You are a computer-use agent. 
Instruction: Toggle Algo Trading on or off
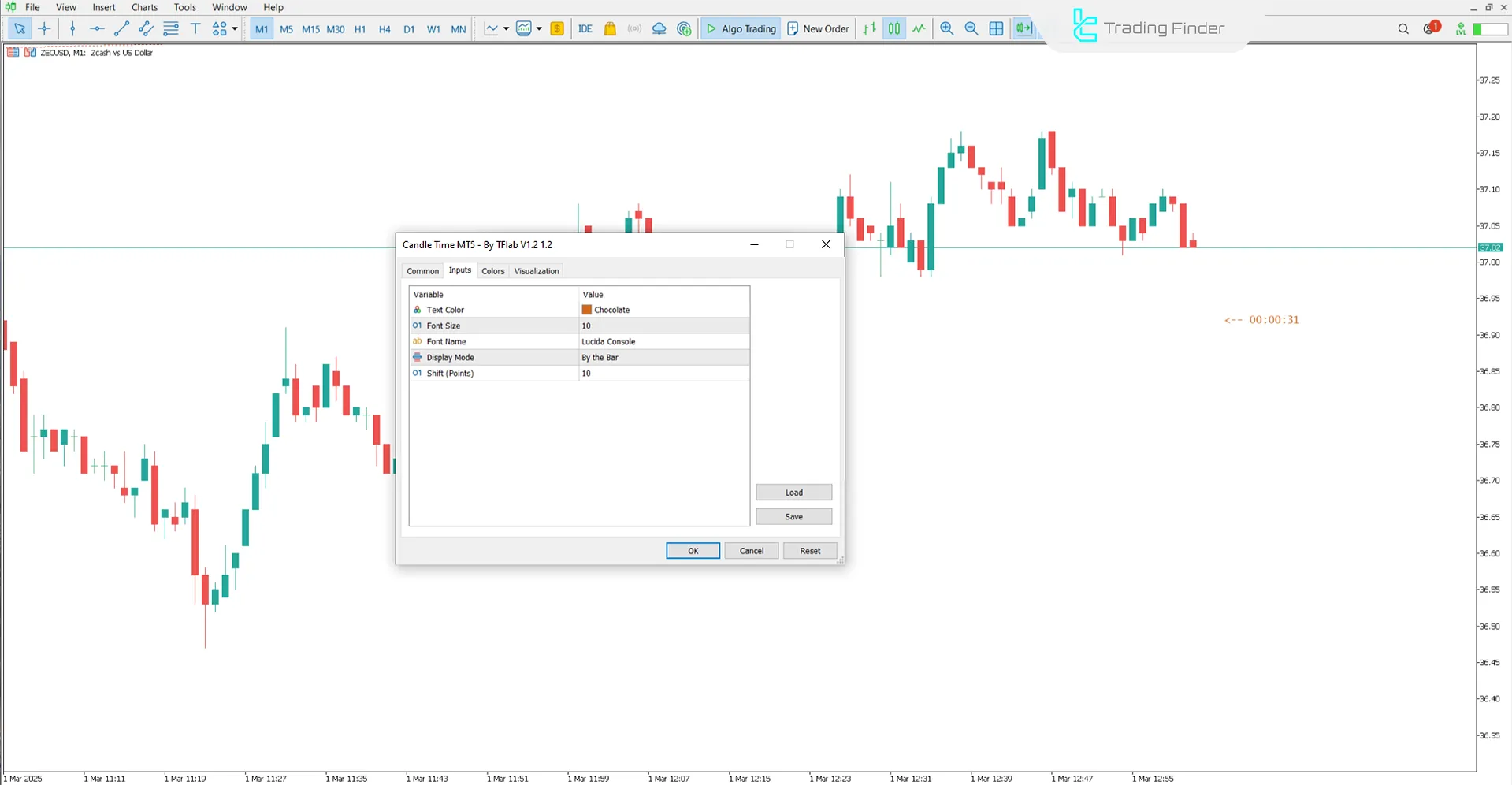[x=740, y=28]
